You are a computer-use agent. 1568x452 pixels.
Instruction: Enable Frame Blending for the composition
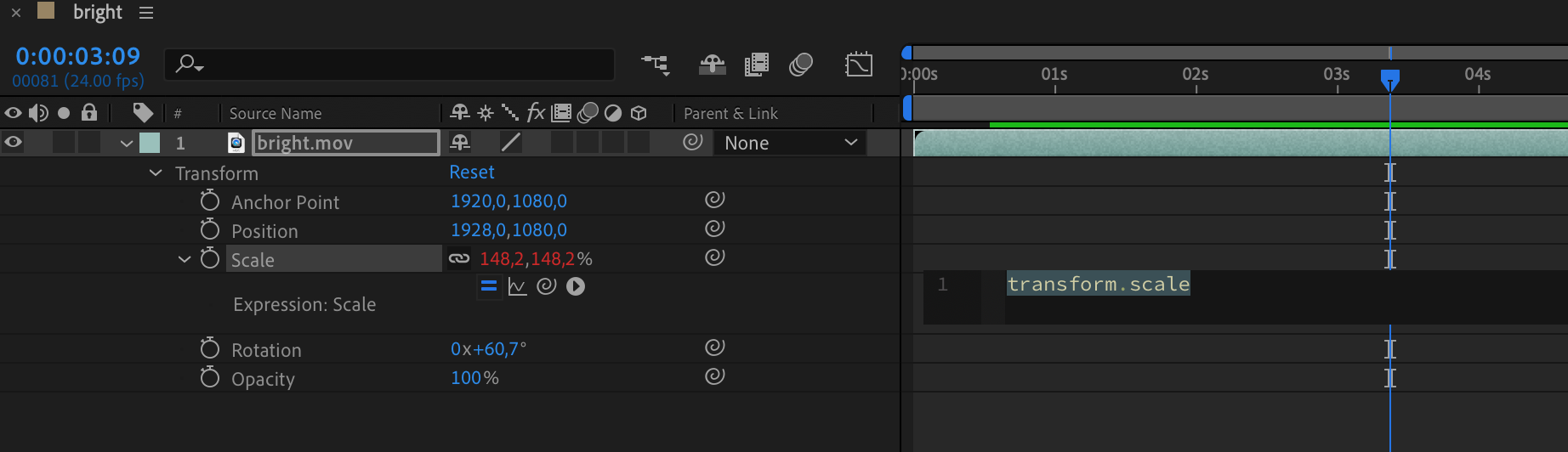pos(756,65)
